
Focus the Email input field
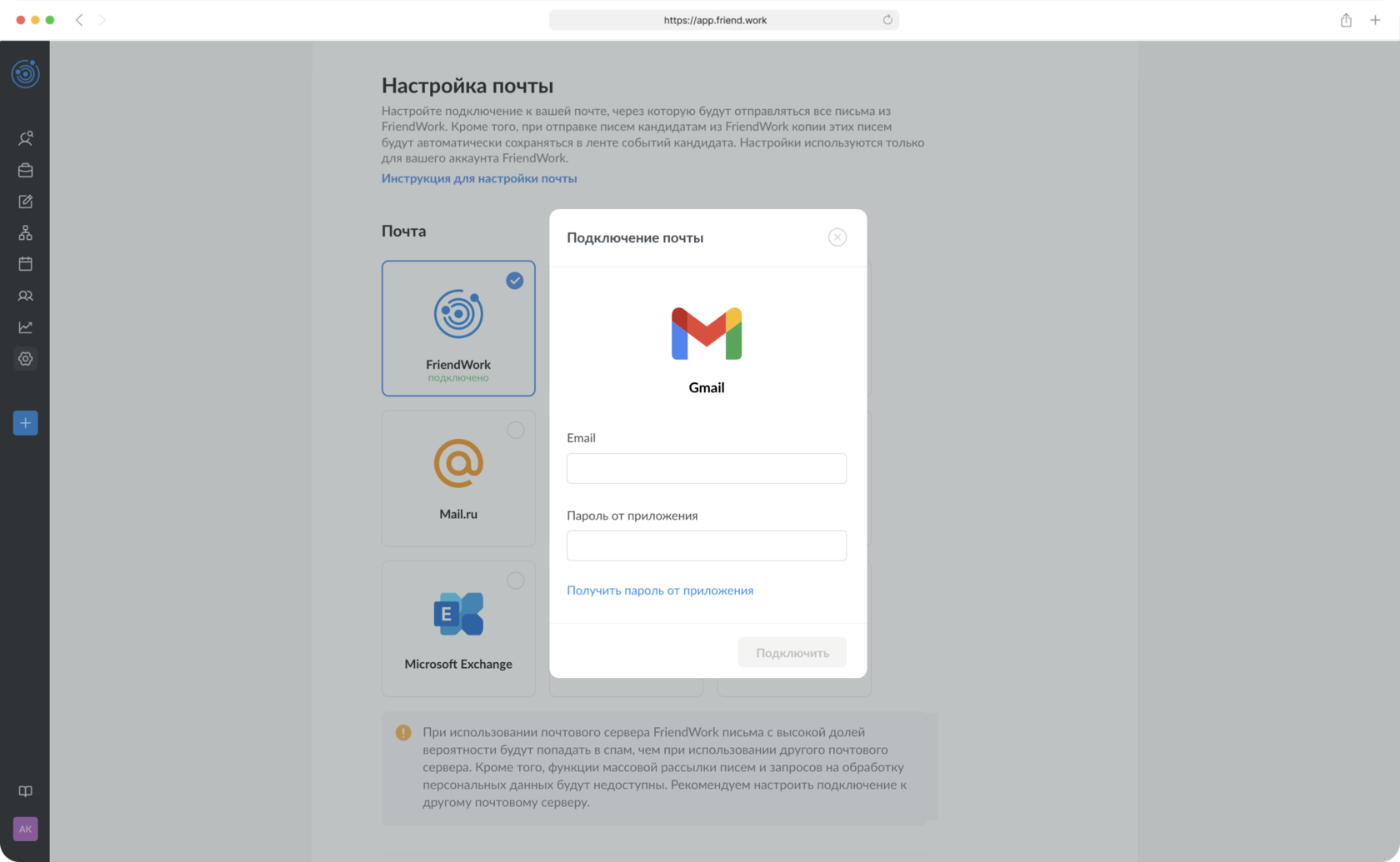pyautogui.click(x=707, y=468)
